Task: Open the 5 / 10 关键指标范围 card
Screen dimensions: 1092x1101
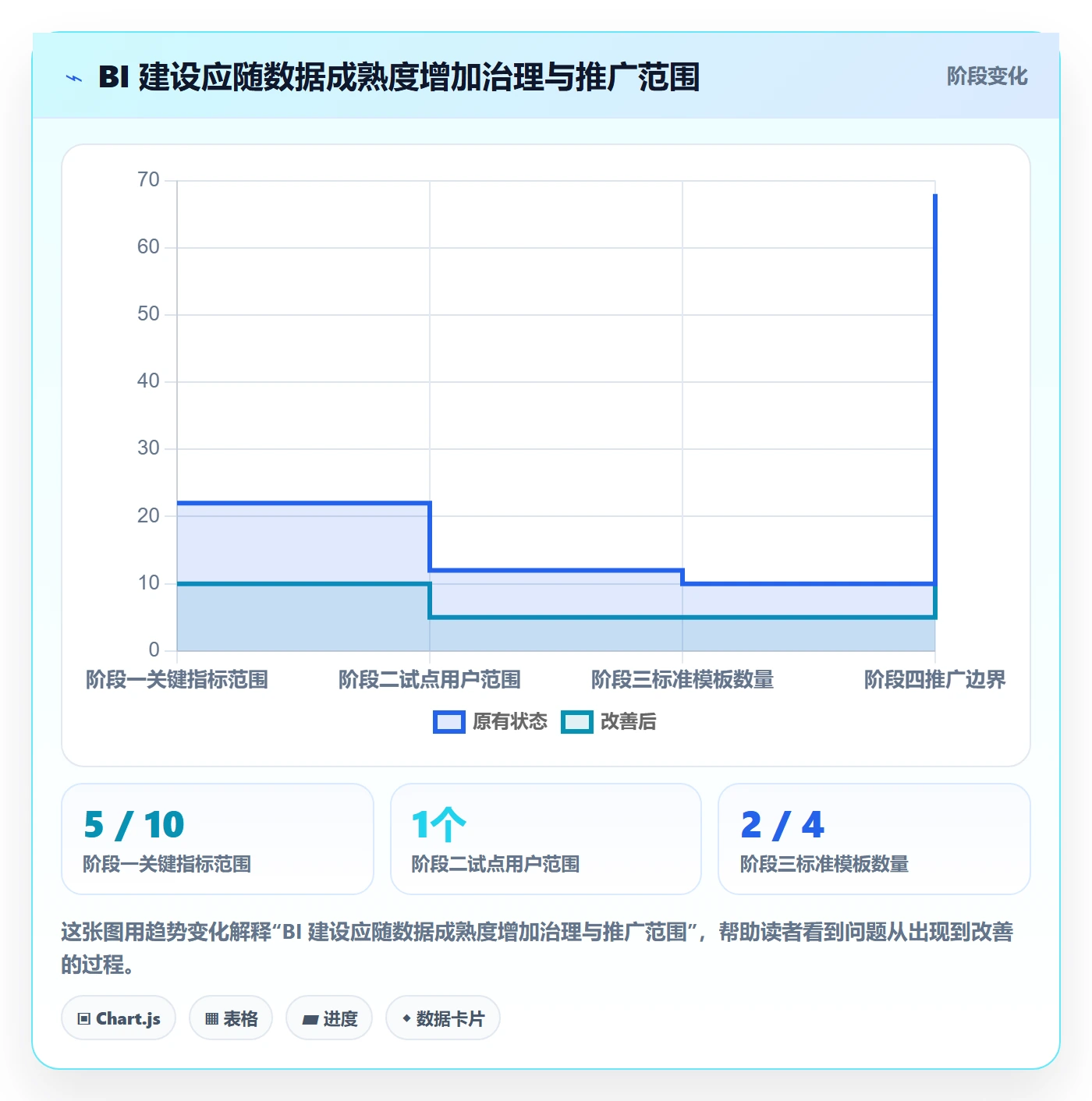Action: [218, 839]
